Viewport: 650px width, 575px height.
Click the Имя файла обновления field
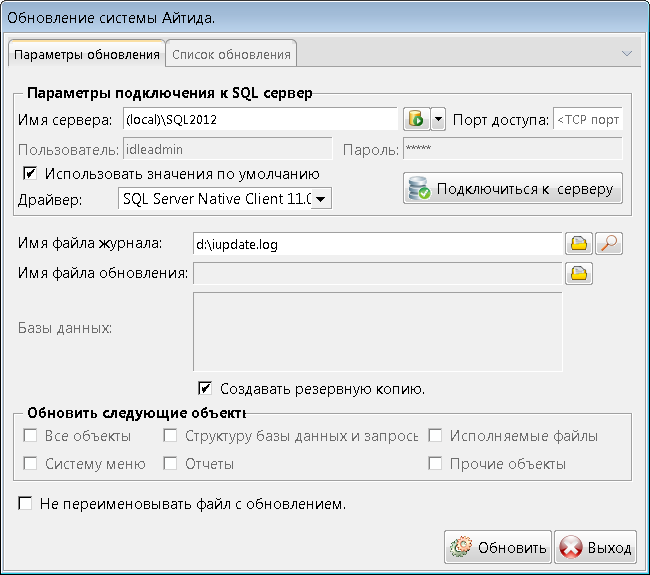coord(378,274)
